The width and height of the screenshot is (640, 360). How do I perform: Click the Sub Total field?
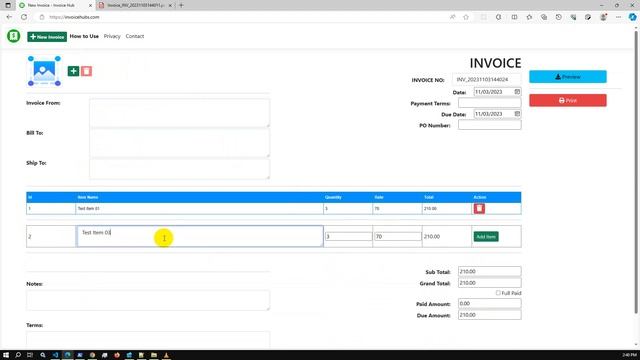click(x=489, y=271)
